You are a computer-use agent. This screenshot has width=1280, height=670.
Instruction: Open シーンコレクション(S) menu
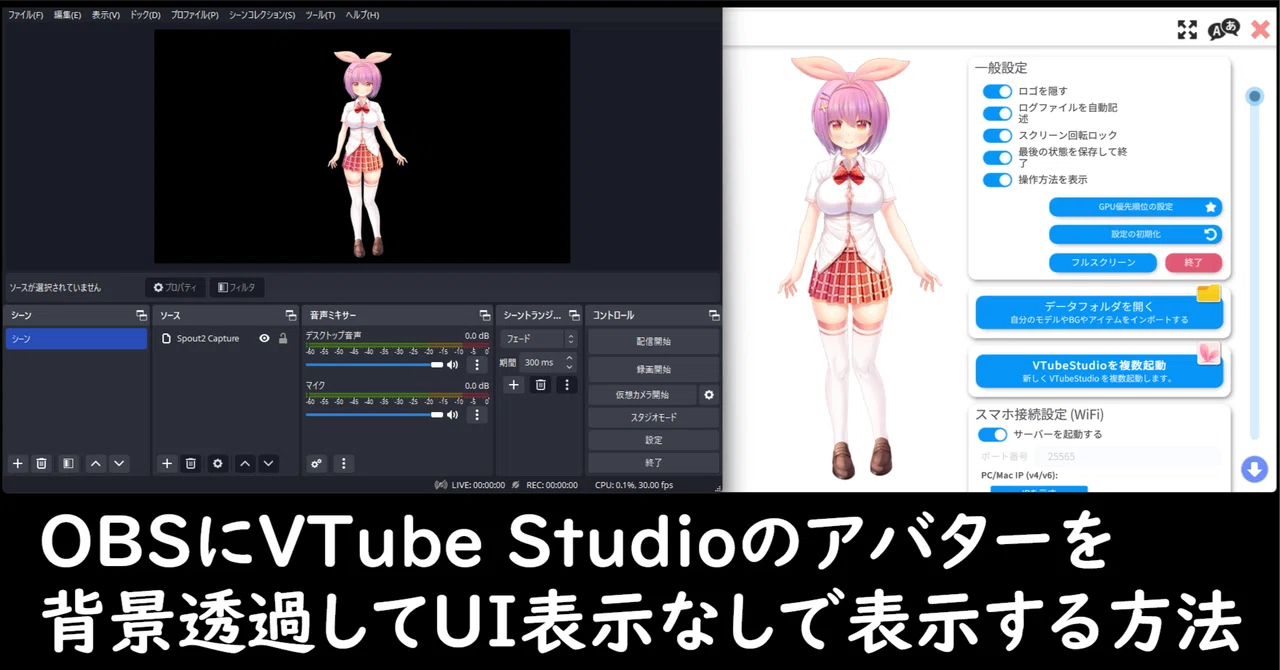[262, 15]
